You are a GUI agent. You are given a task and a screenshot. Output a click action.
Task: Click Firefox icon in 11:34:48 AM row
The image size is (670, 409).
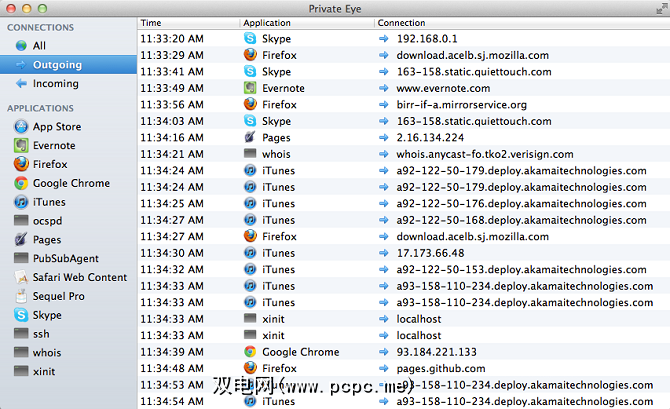250,368
